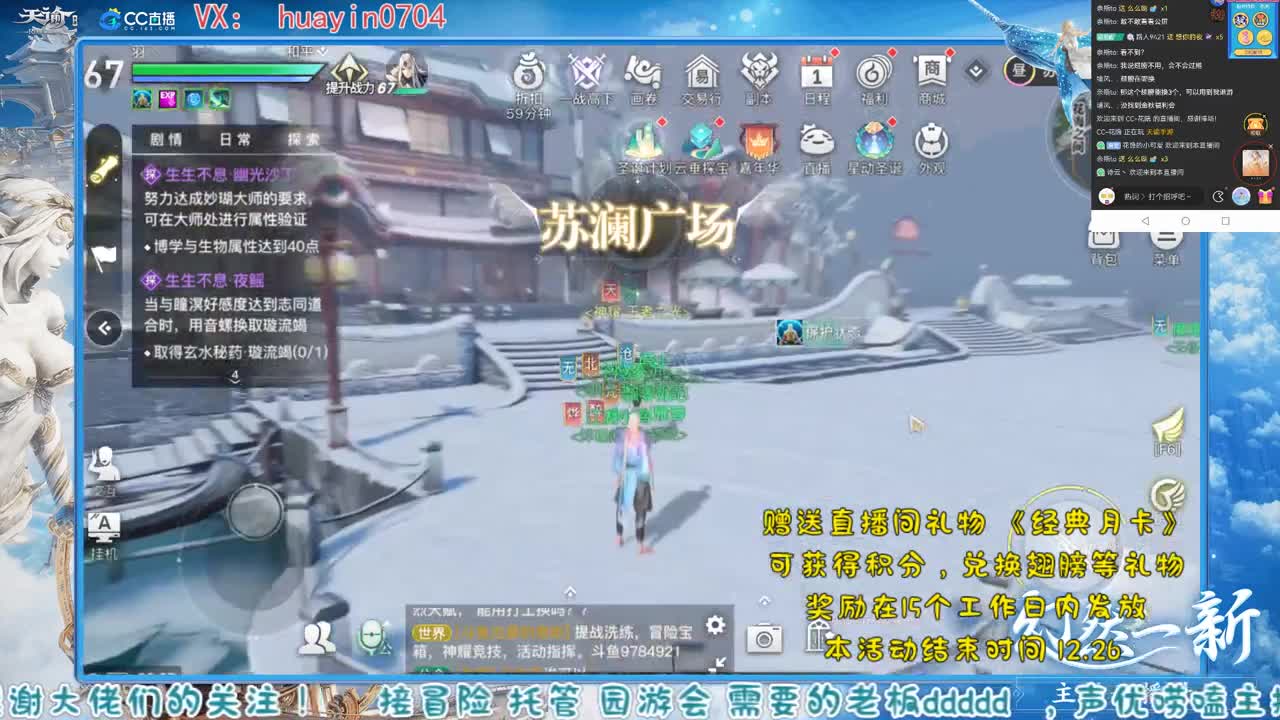This screenshot has height=720, width=1280.
Task: Click the 护法 NPC nameplate
Action: tap(819, 333)
